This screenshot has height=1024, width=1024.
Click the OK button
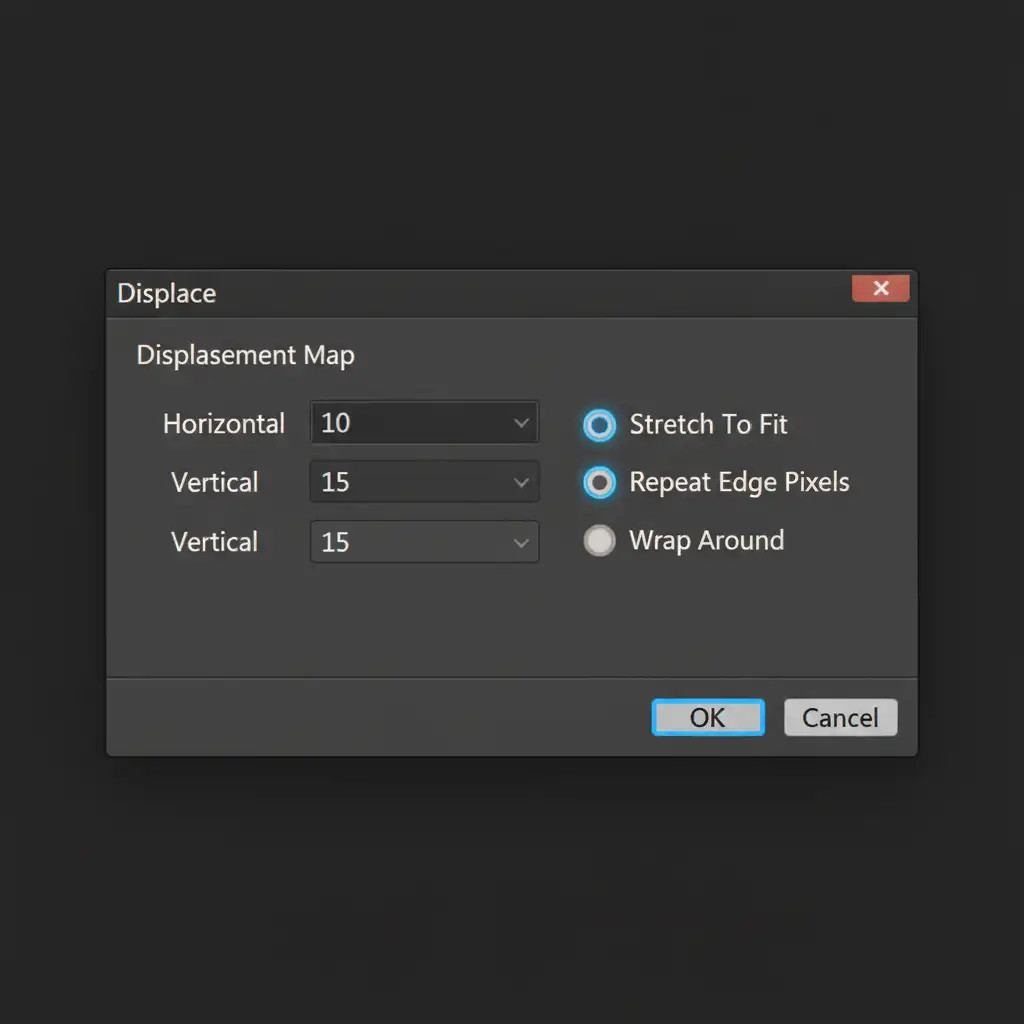[x=707, y=717]
